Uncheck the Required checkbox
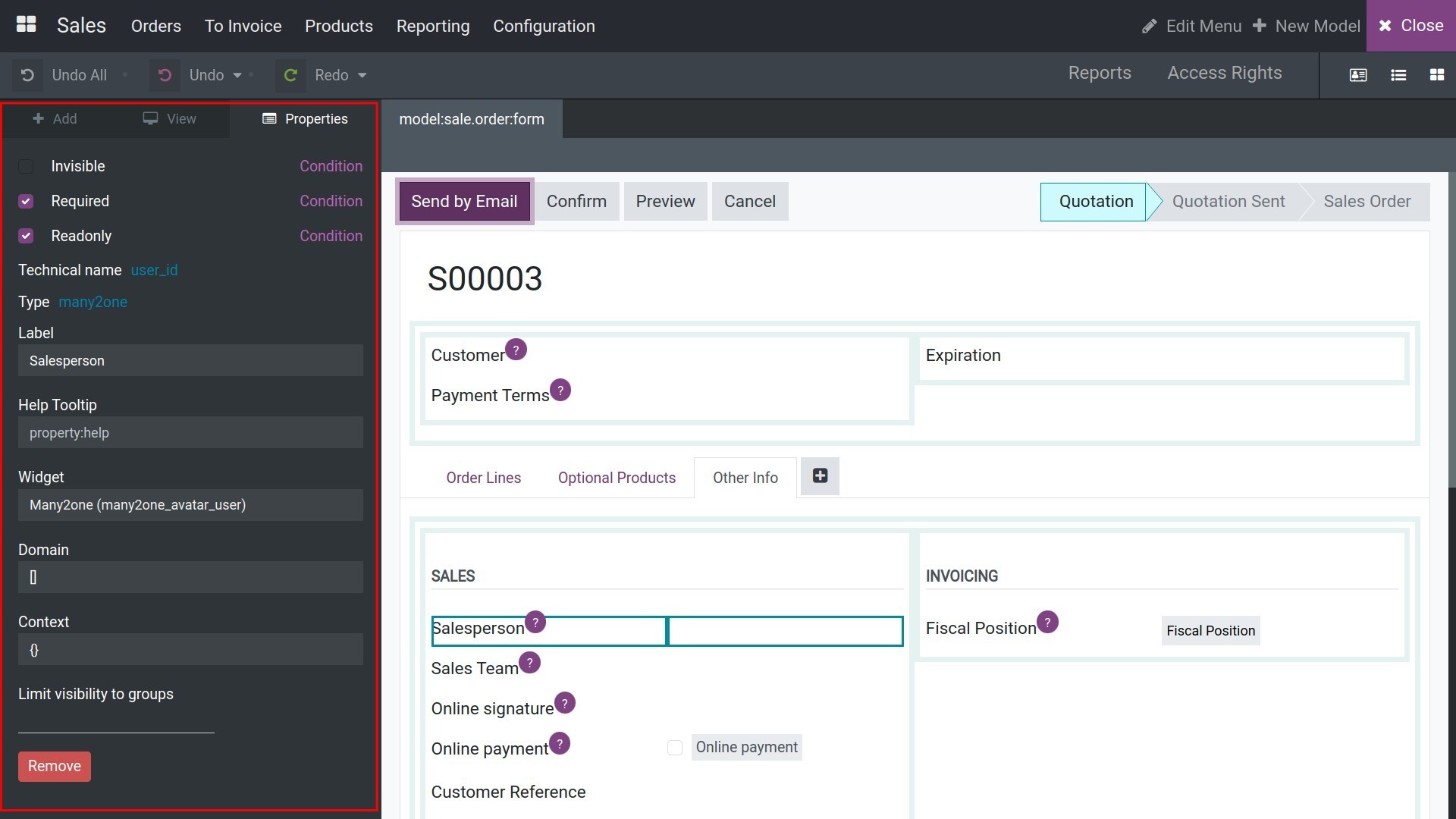Screen dimensions: 1456x819 click(x=26, y=201)
